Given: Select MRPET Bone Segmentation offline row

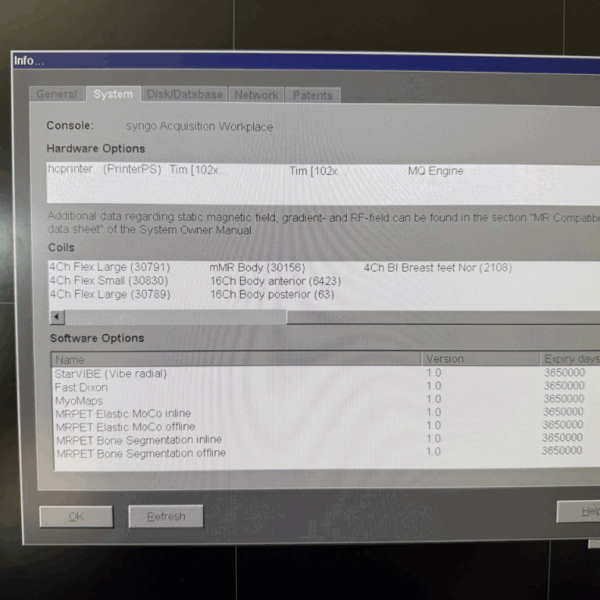Looking at the screenshot, I should 326,453.
